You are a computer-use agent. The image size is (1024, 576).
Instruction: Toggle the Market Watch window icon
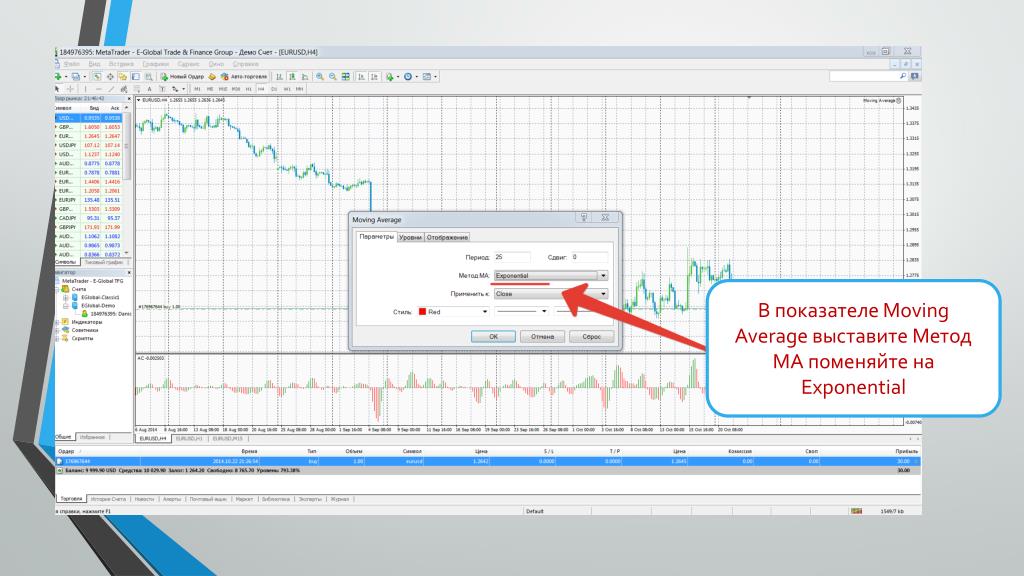(x=97, y=76)
